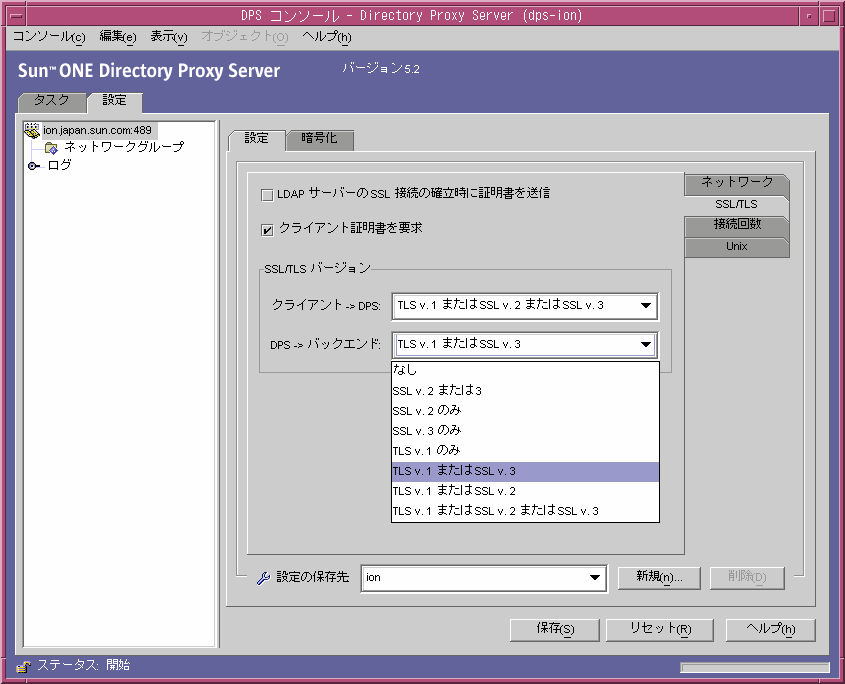Open the 表示 menu
The width and height of the screenshot is (845, 684).
pyautogui.click(x=169, y=37)
